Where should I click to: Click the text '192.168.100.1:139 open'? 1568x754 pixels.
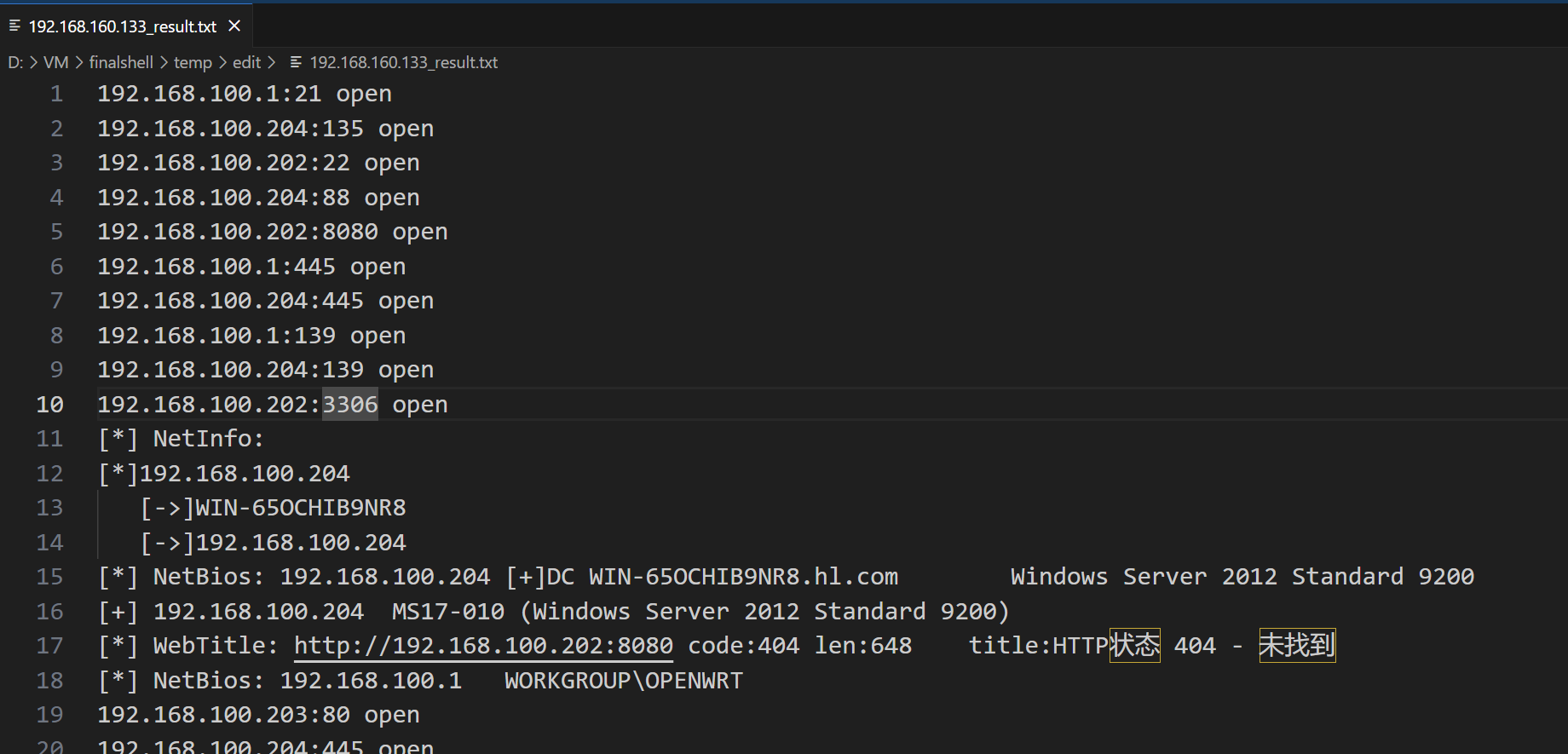tap(251, 336)
